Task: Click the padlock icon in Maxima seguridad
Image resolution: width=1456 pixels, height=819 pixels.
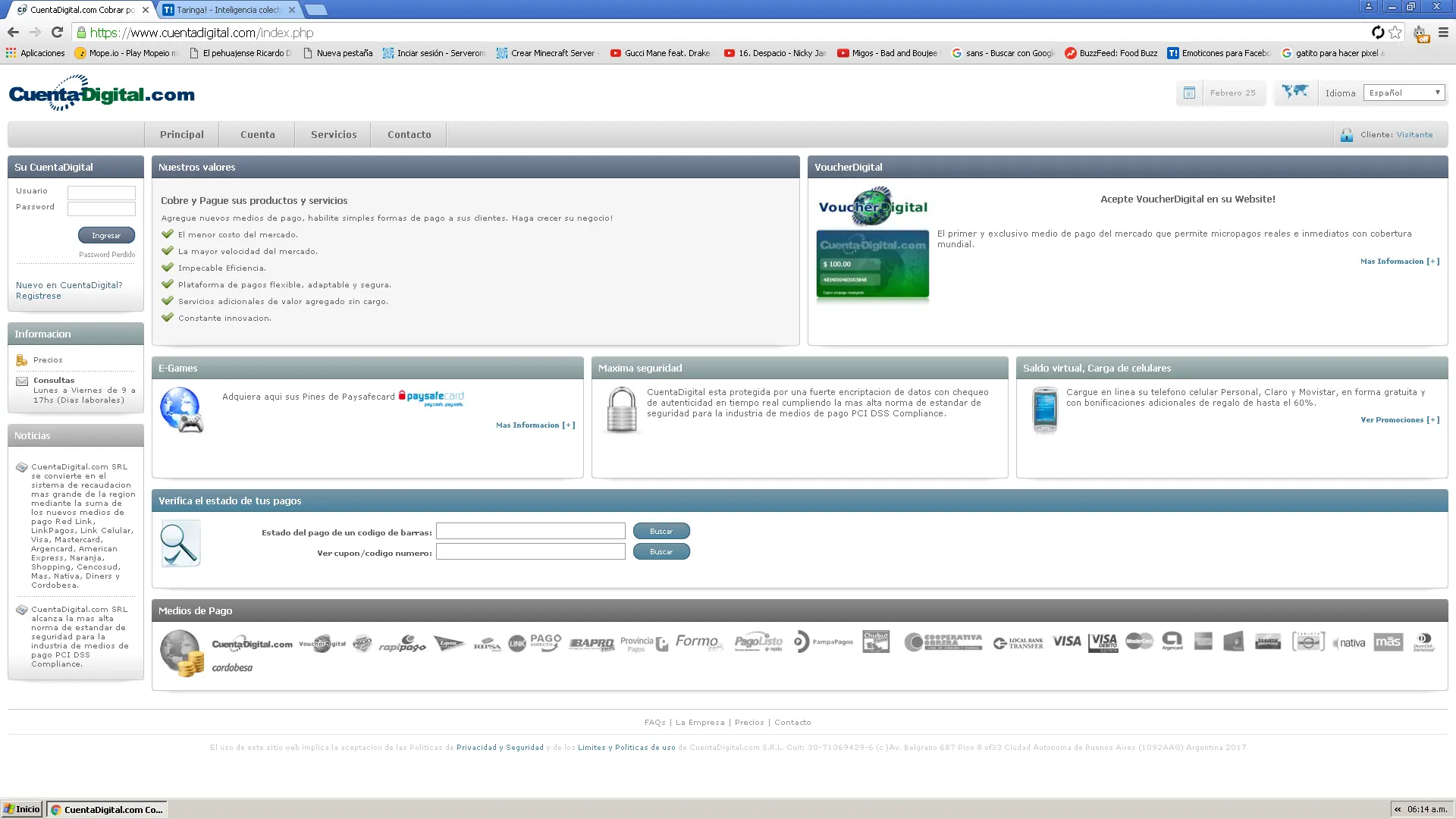Action: 622,409
